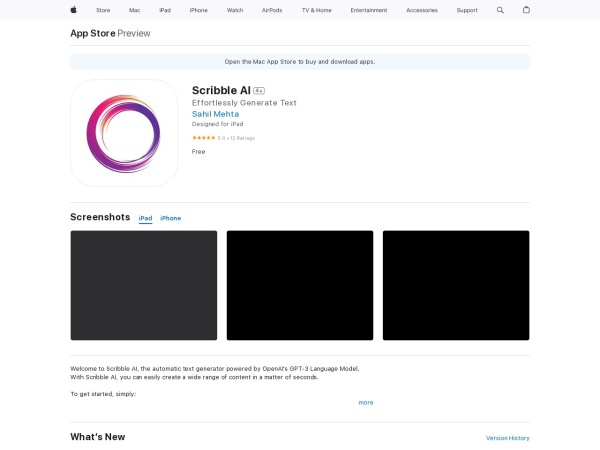Screen dimensions: 600x450
Task: Open the Mac menu item
Action: tap(134, 10)
